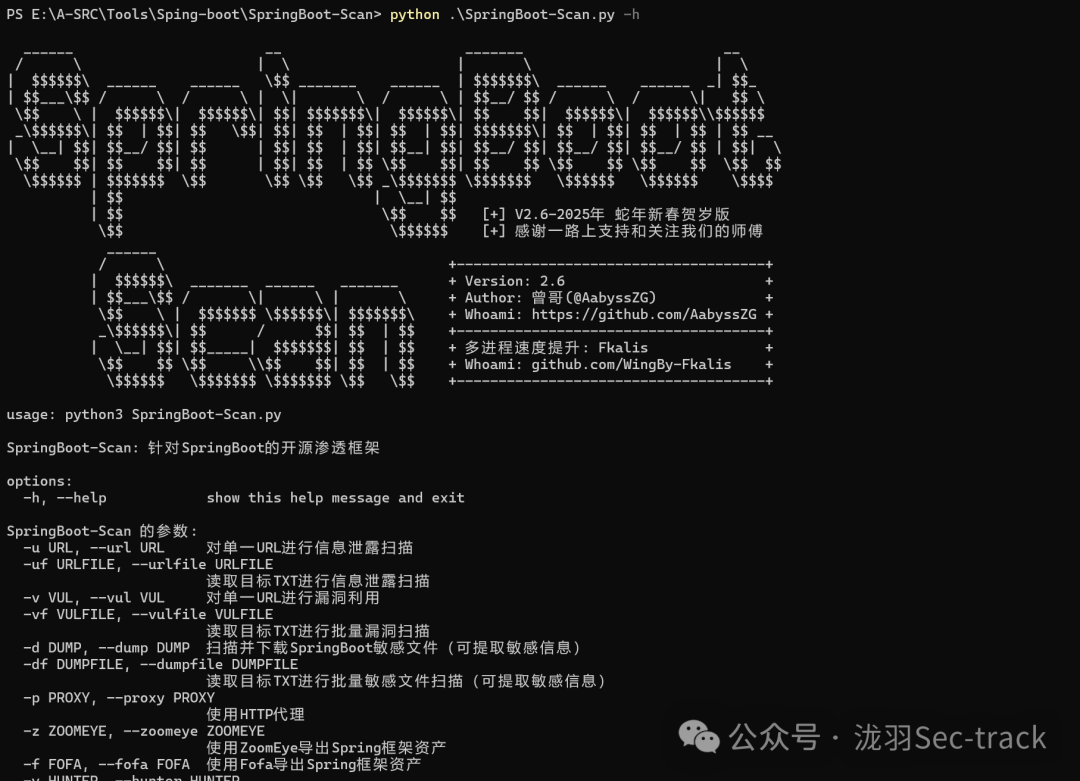Viewport: 1080px width, 781px height.
Task: Select the python command in the prompt
Action: tap(413, 14)
